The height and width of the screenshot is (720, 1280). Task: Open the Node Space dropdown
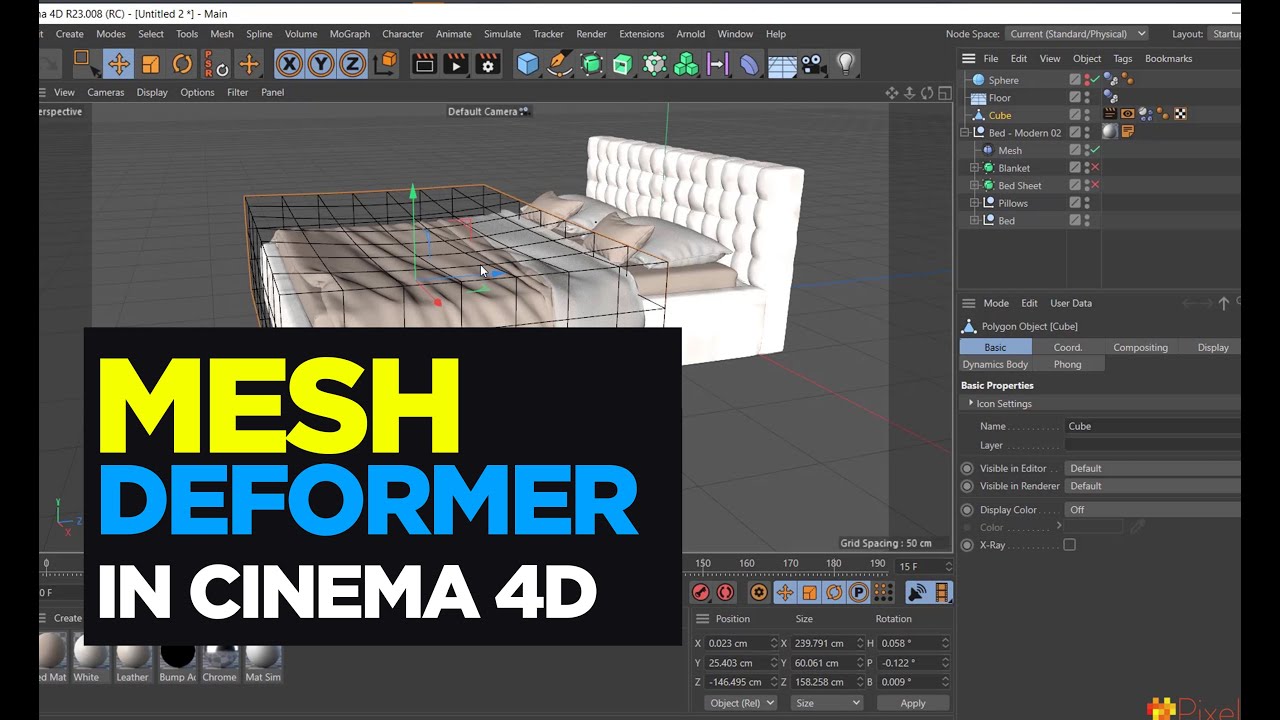coord(1076,34)
